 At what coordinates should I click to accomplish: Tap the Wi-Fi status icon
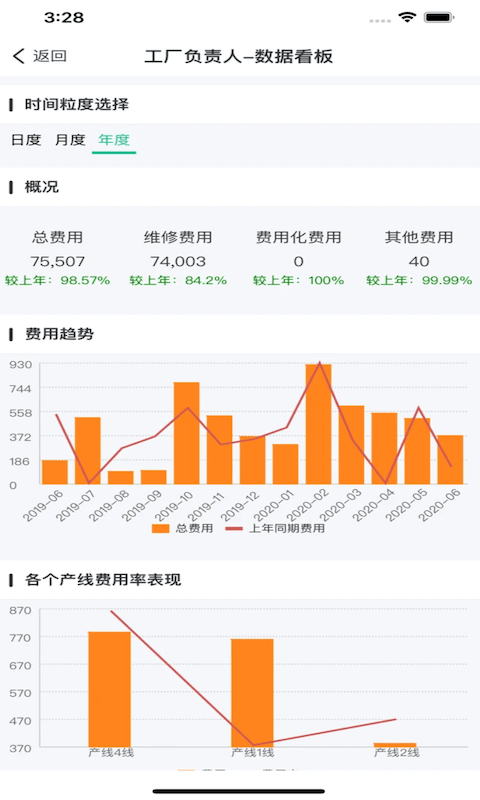coord(407,17)
